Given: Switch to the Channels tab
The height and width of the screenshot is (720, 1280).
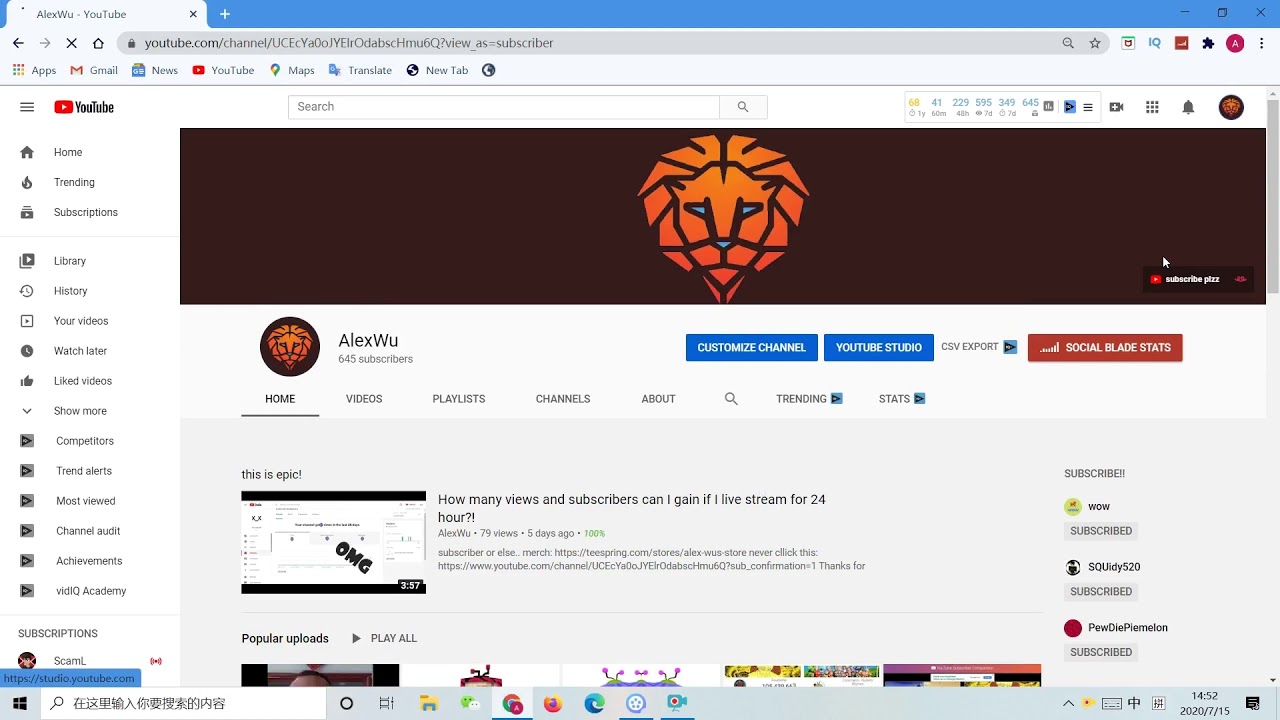Looking at the screenshot, I should coord(563,399).
